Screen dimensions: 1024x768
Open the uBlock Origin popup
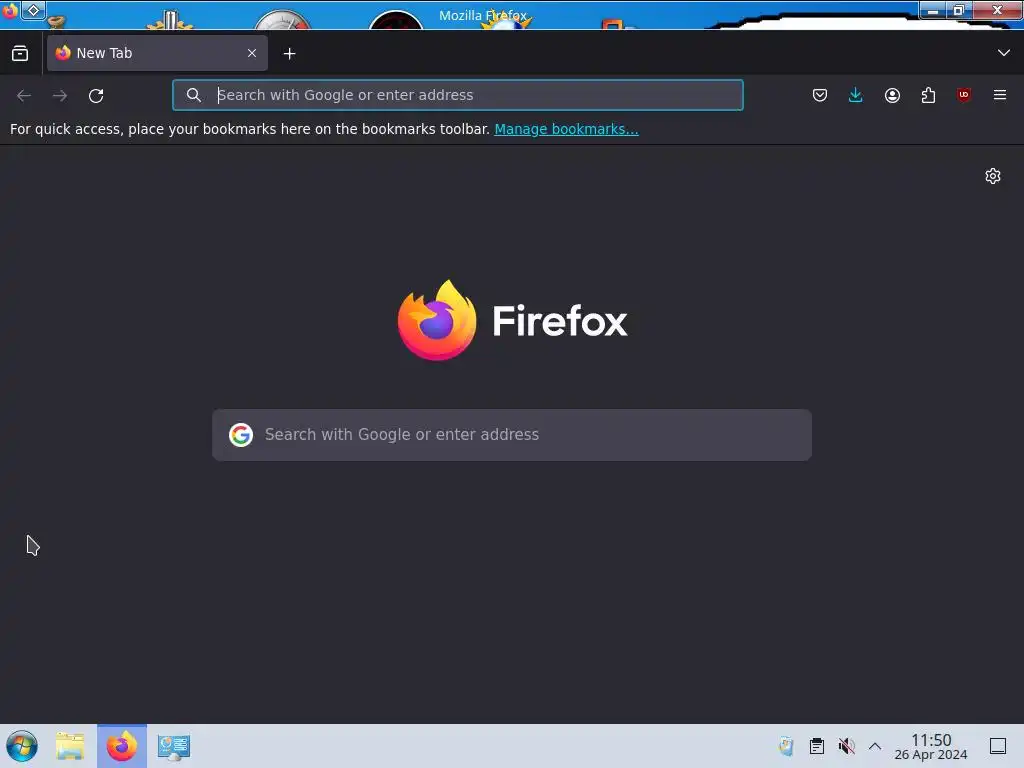click(964, 95)
